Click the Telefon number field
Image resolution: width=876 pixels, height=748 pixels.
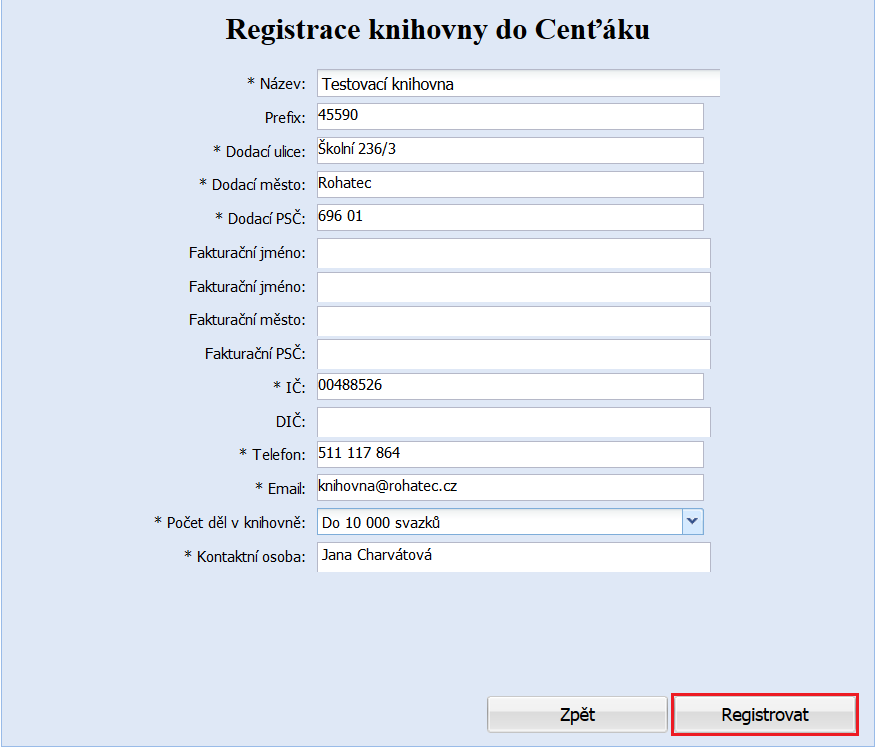[x=510, y=454]
